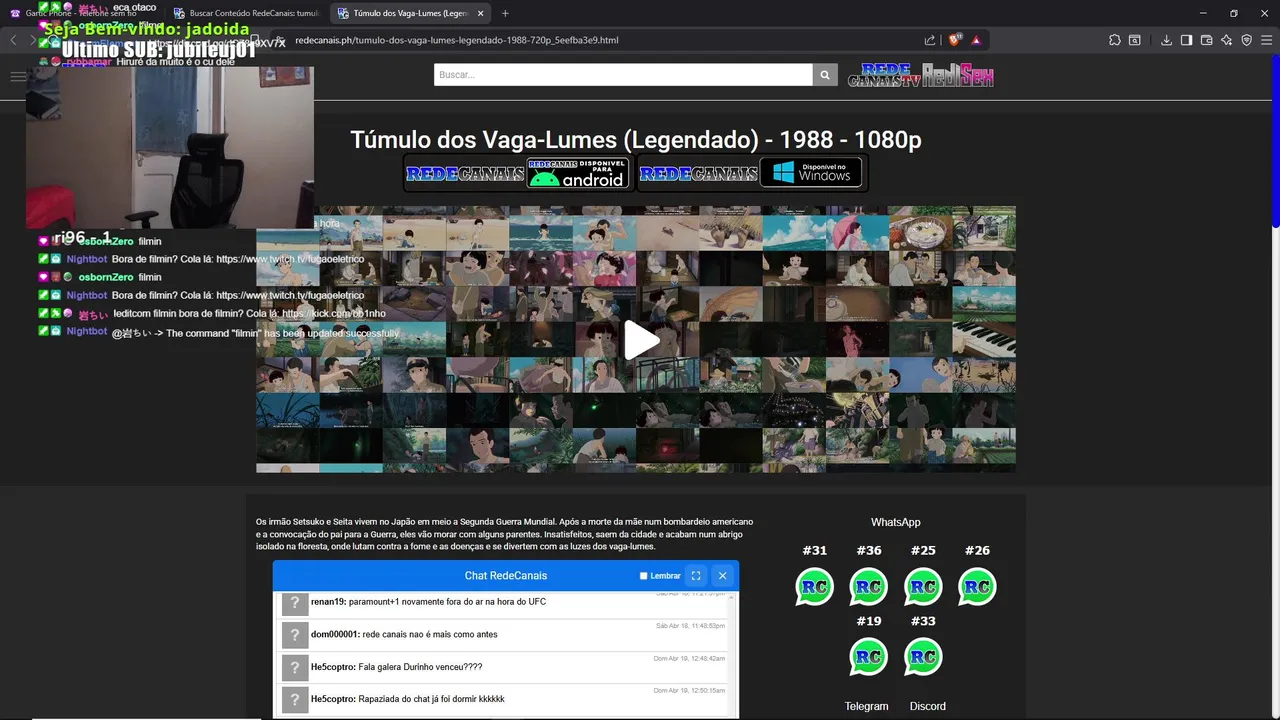The height and width of the screenshot is (720, 1280).
Task: Open the tab search toolbar icon
Action: coord(1135,40)
